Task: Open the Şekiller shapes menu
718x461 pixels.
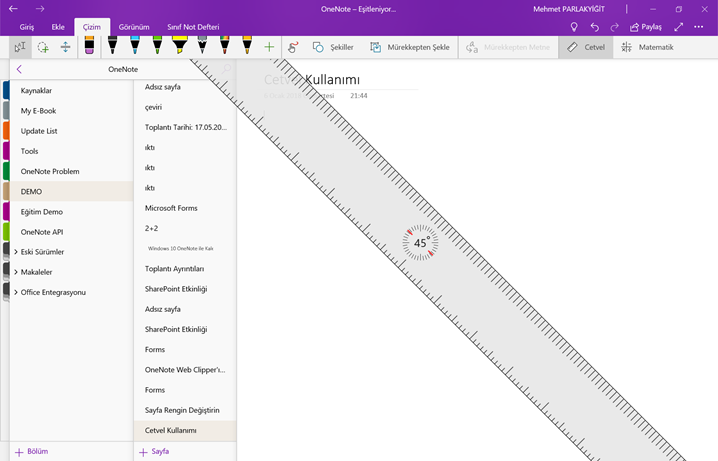Action: 333,47
